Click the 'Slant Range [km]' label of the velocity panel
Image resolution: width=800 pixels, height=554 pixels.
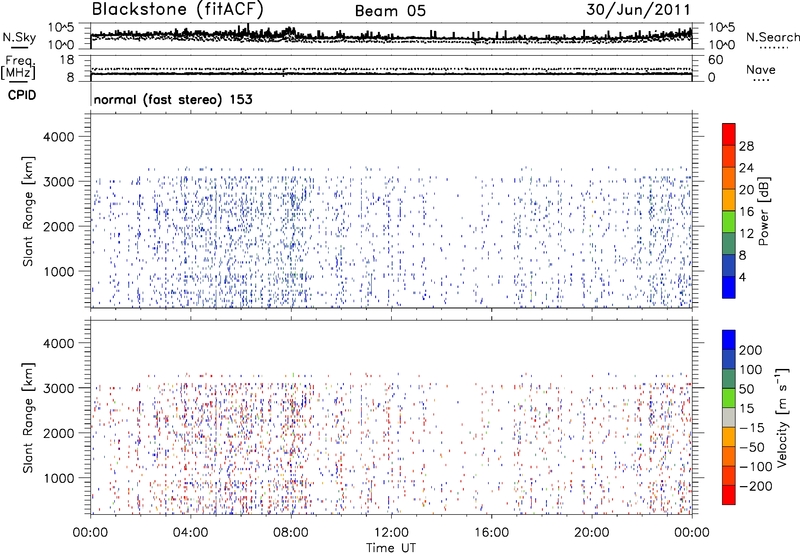[x=28, y=417]
